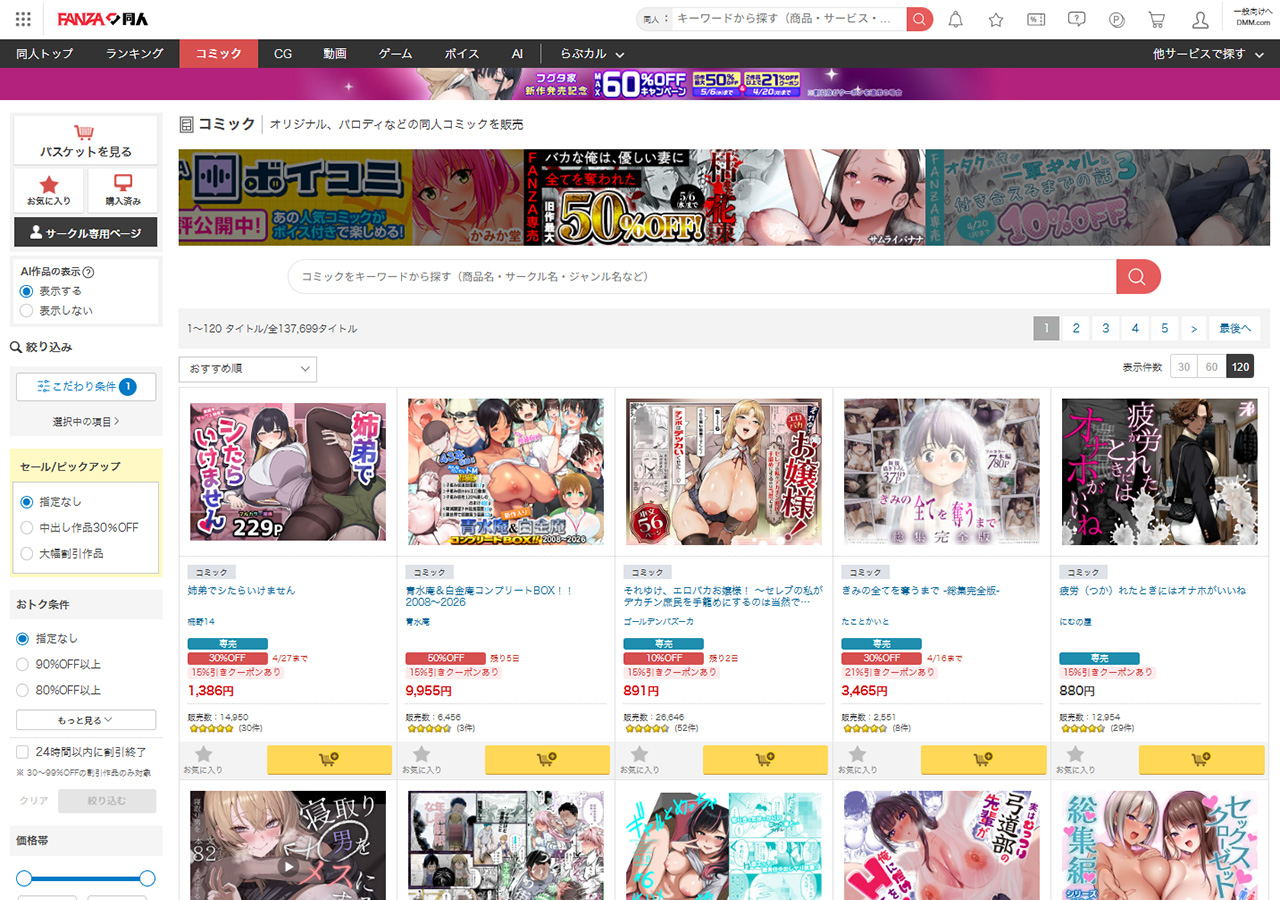The height and width of the screenshot is (900, 1280).
Task: Click the notifications bell icon
Action: click(955, 20)
